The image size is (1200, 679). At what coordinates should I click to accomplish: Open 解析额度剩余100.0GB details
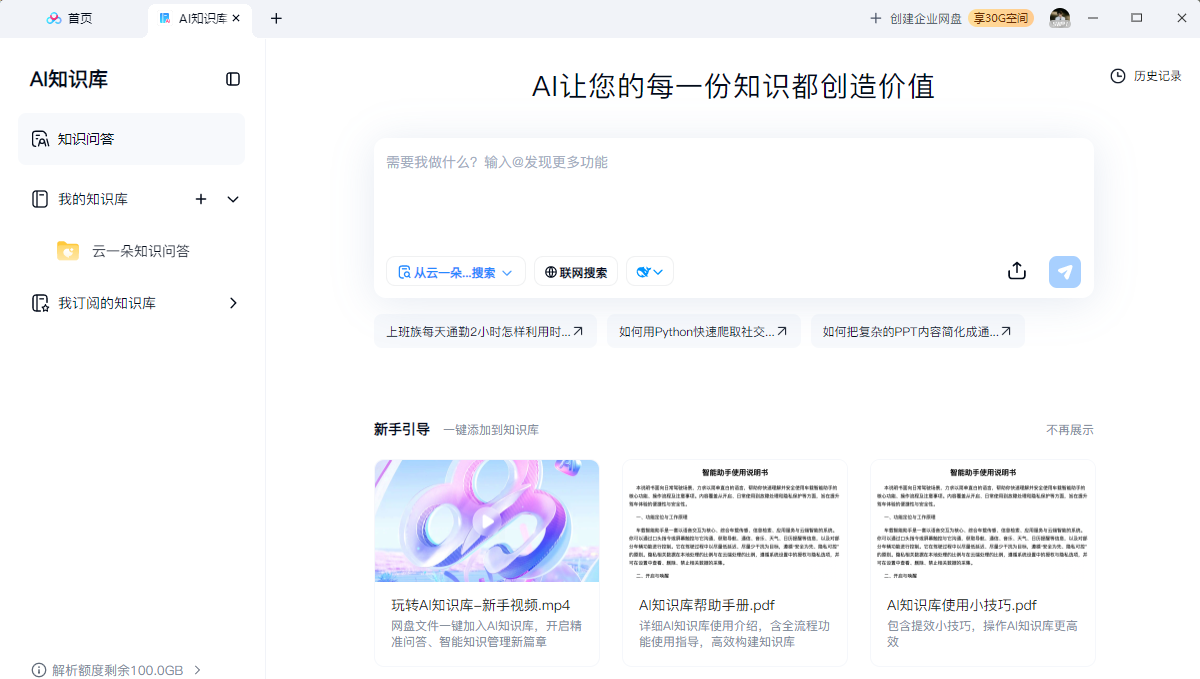point(117,670)
